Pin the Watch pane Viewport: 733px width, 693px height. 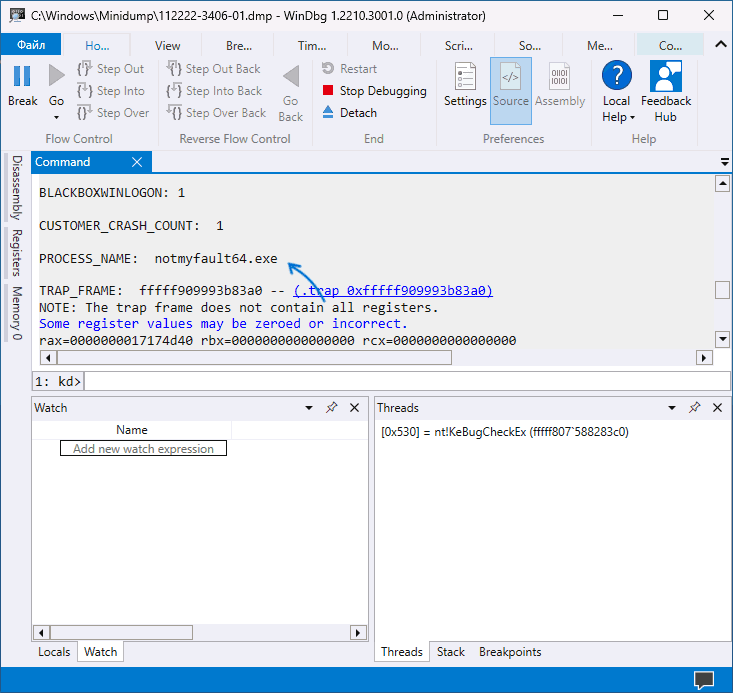pyautogui.click(x=331, y=408)
